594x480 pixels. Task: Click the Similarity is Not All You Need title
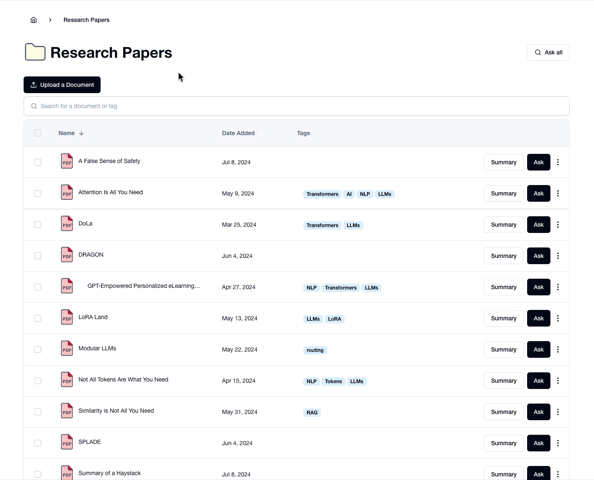tap(116, 411)
